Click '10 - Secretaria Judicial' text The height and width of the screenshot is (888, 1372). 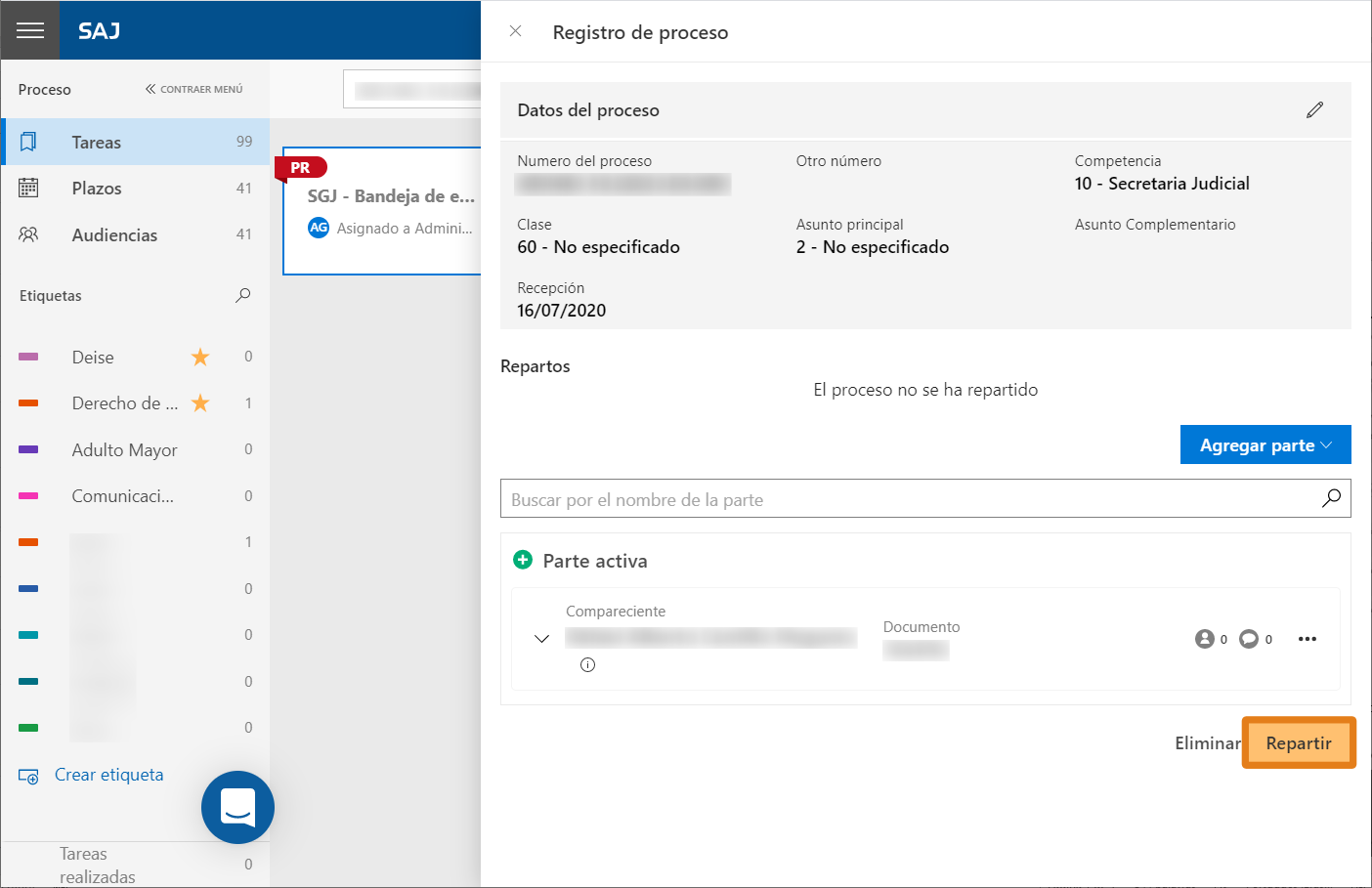1162,184
